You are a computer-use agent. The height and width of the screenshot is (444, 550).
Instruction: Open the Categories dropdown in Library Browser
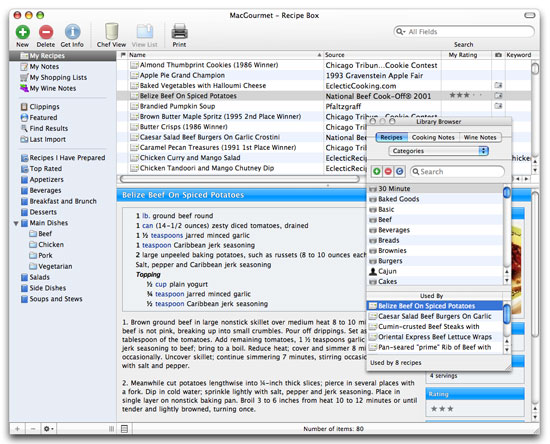[x=438, y=151]
